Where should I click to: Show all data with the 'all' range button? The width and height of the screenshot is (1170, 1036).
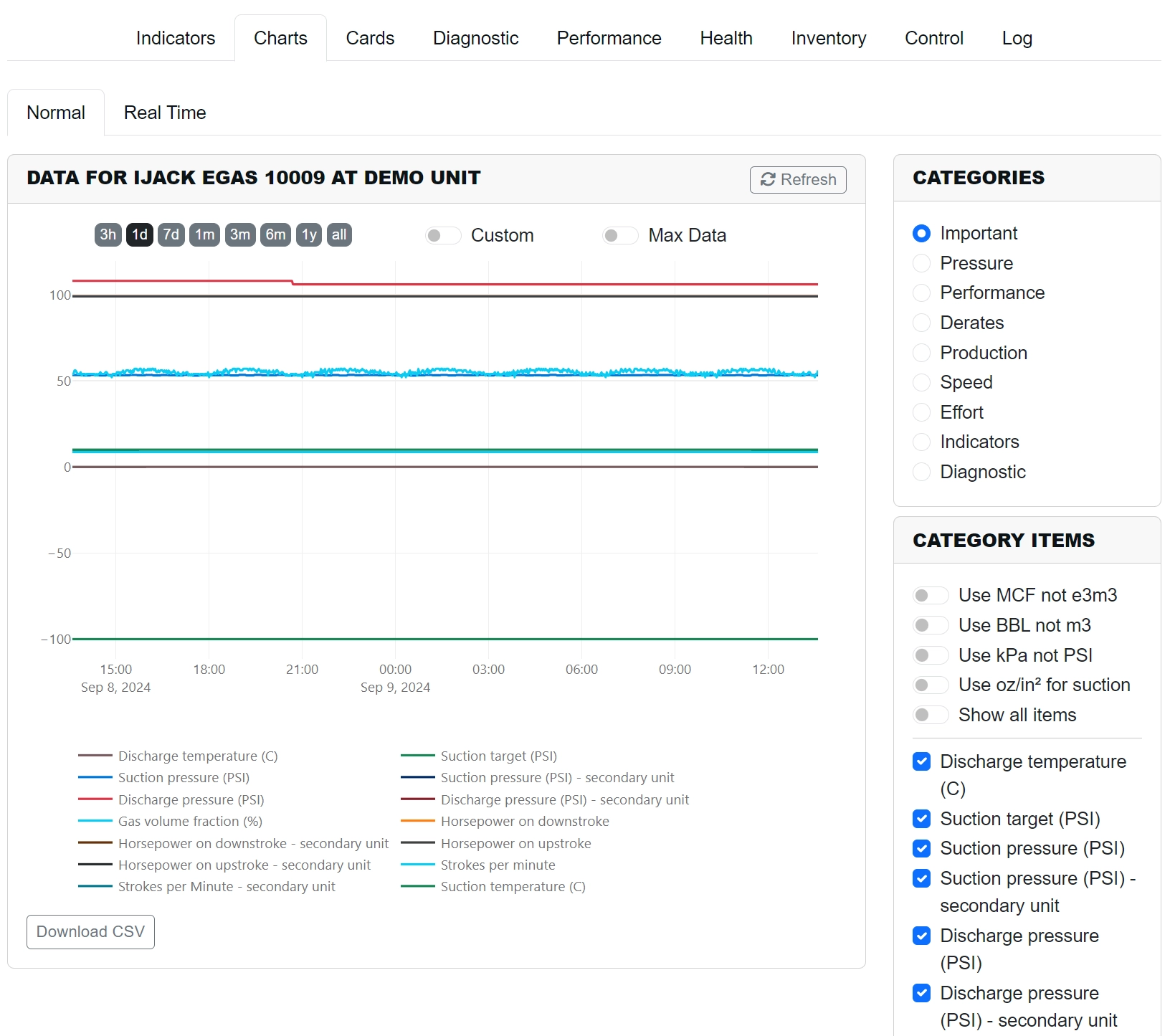point(339,234)
